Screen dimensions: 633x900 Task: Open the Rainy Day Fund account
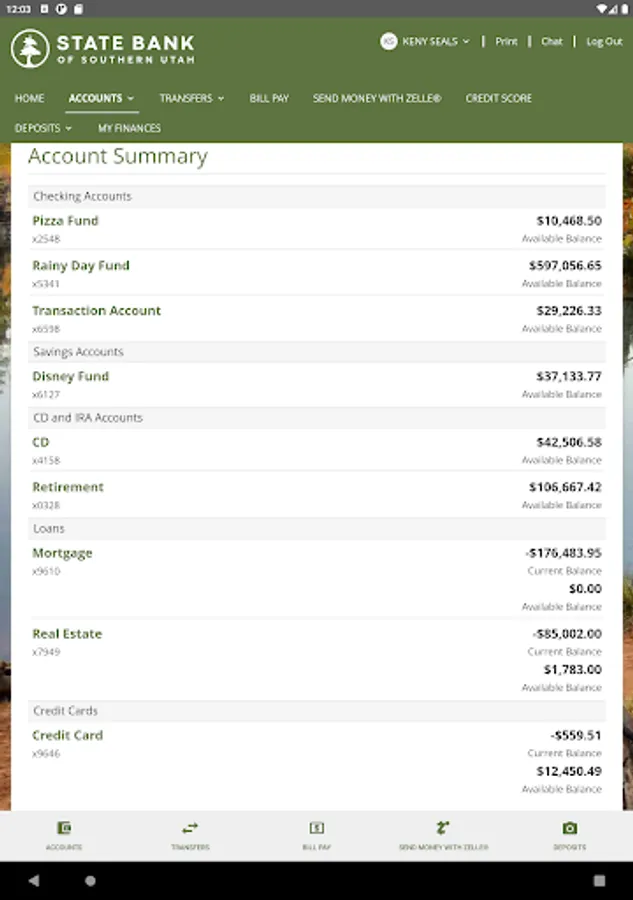[81, 266]
